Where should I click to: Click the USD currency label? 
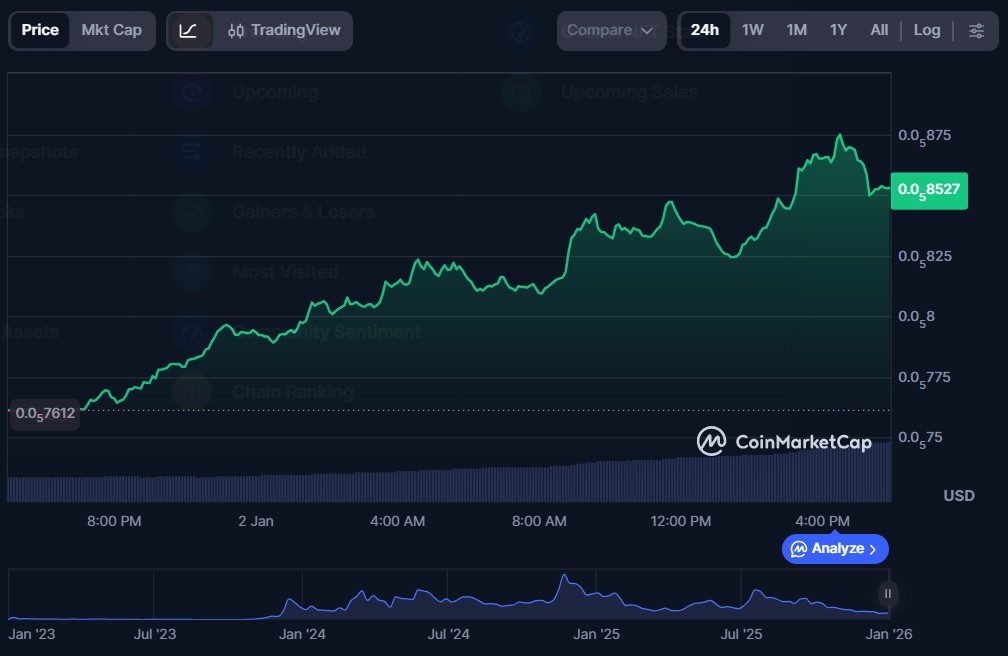click(x=958, y=496)
